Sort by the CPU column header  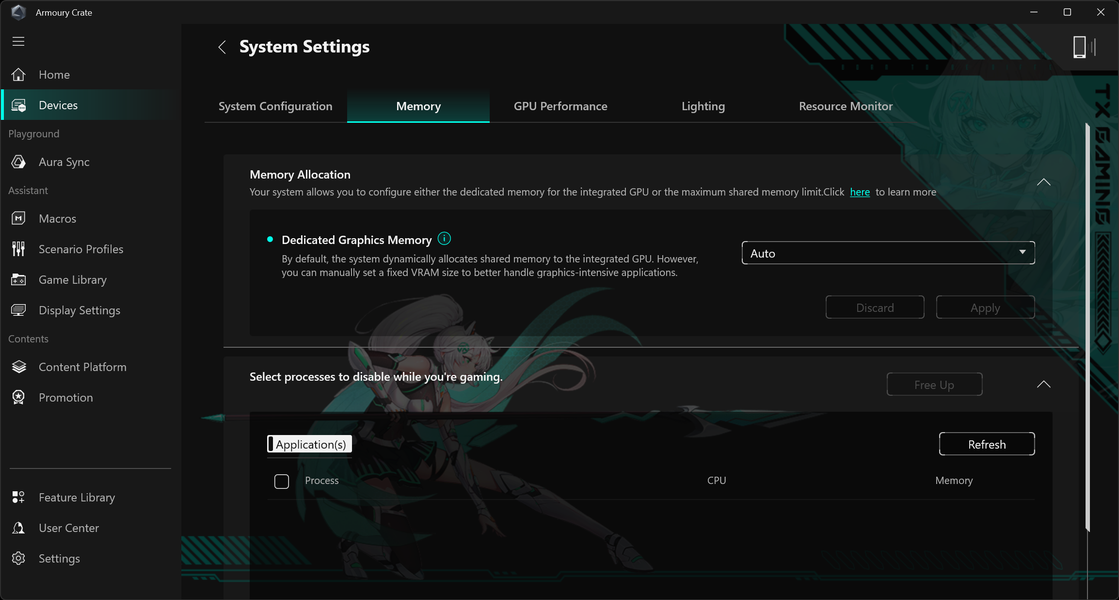point(717,481)
